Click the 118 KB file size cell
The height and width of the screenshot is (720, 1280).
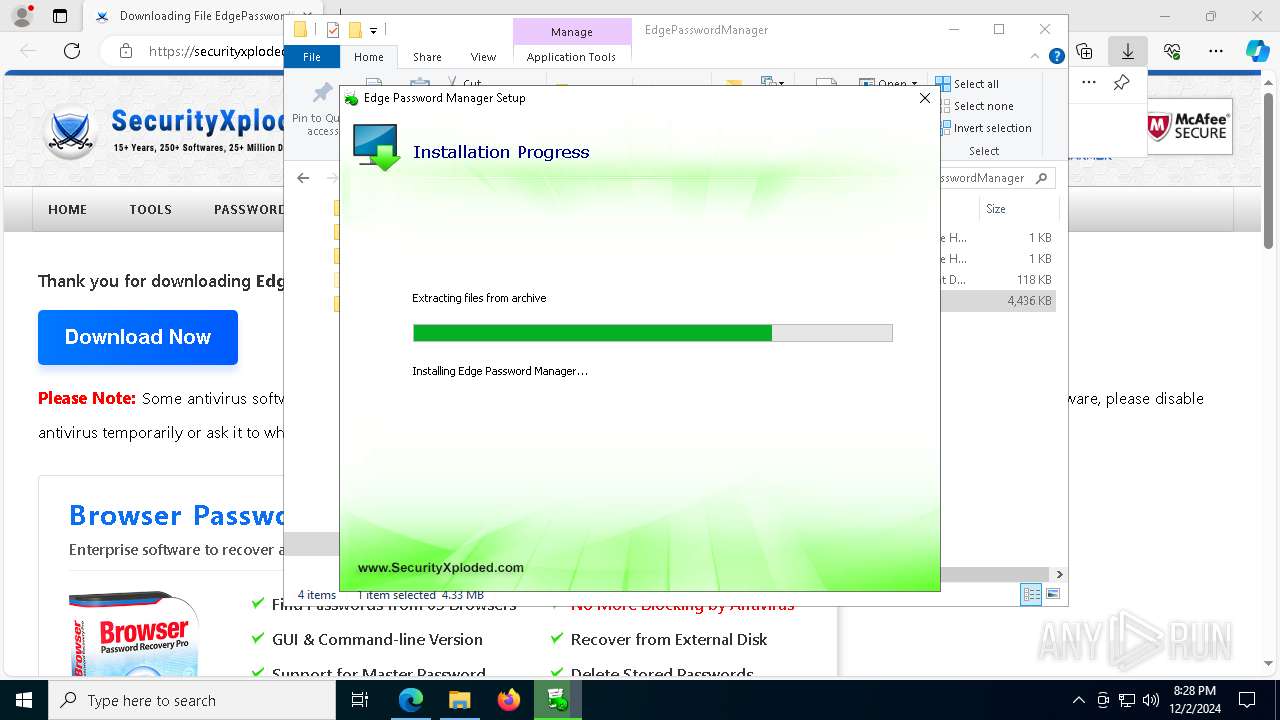click(x=1034, y=280)
